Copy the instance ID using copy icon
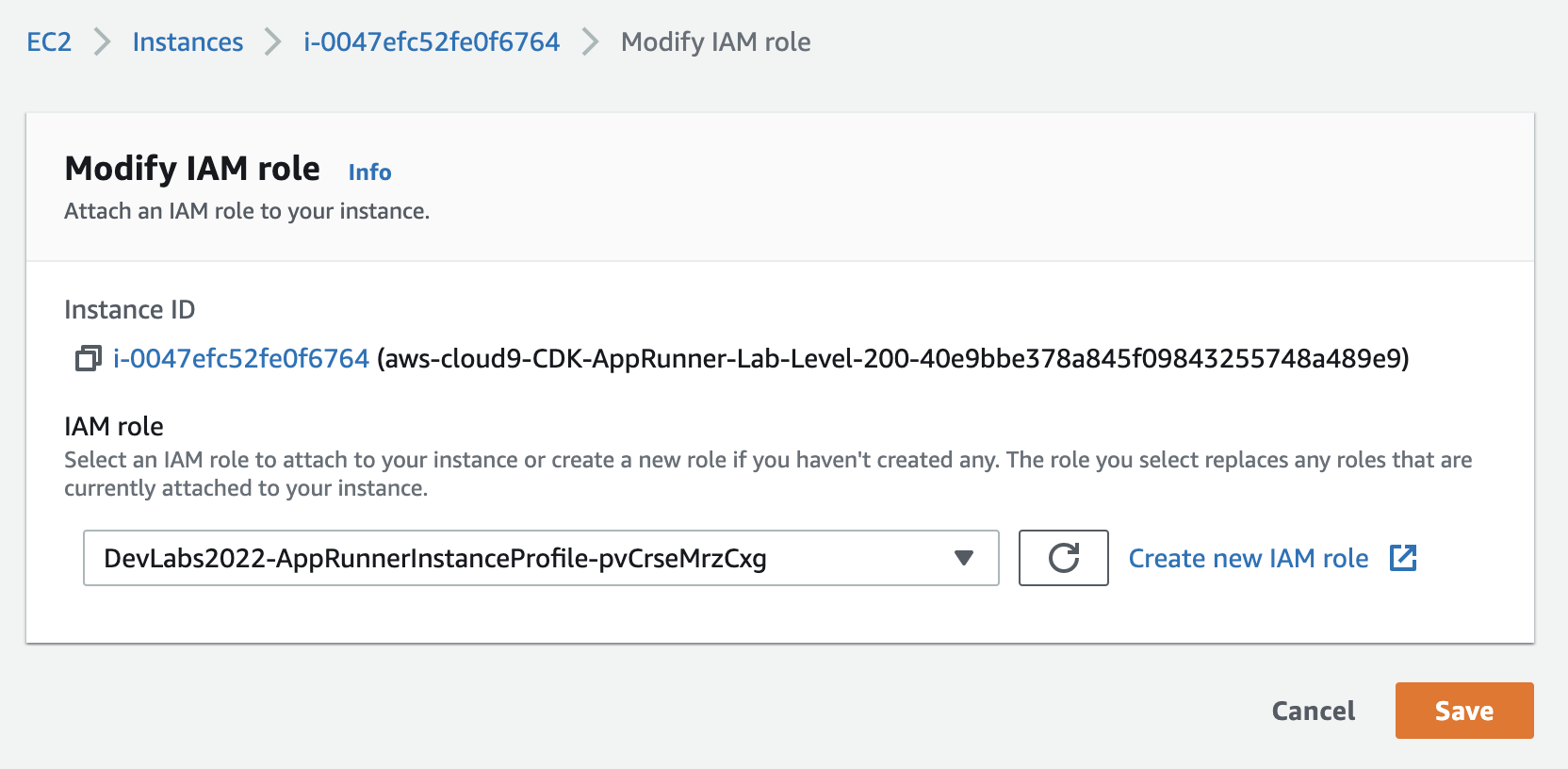The image size is (1568, 769). pyautogui.click(x=88, y=359)
